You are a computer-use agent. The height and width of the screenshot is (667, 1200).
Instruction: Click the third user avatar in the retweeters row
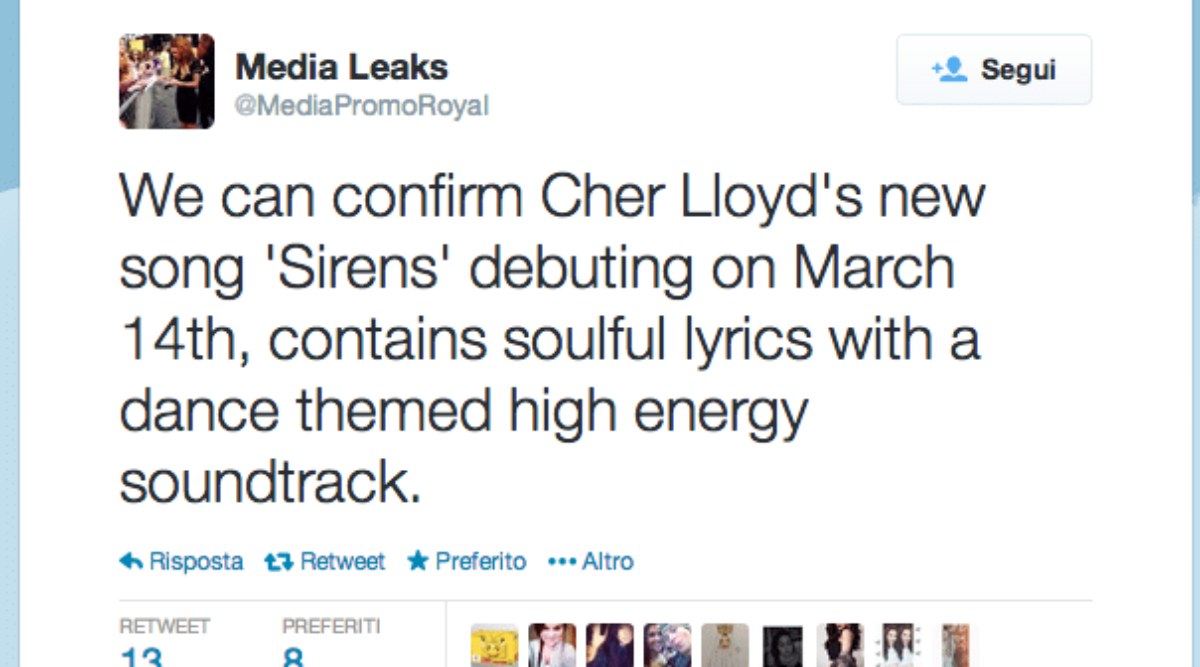(609, 646)
